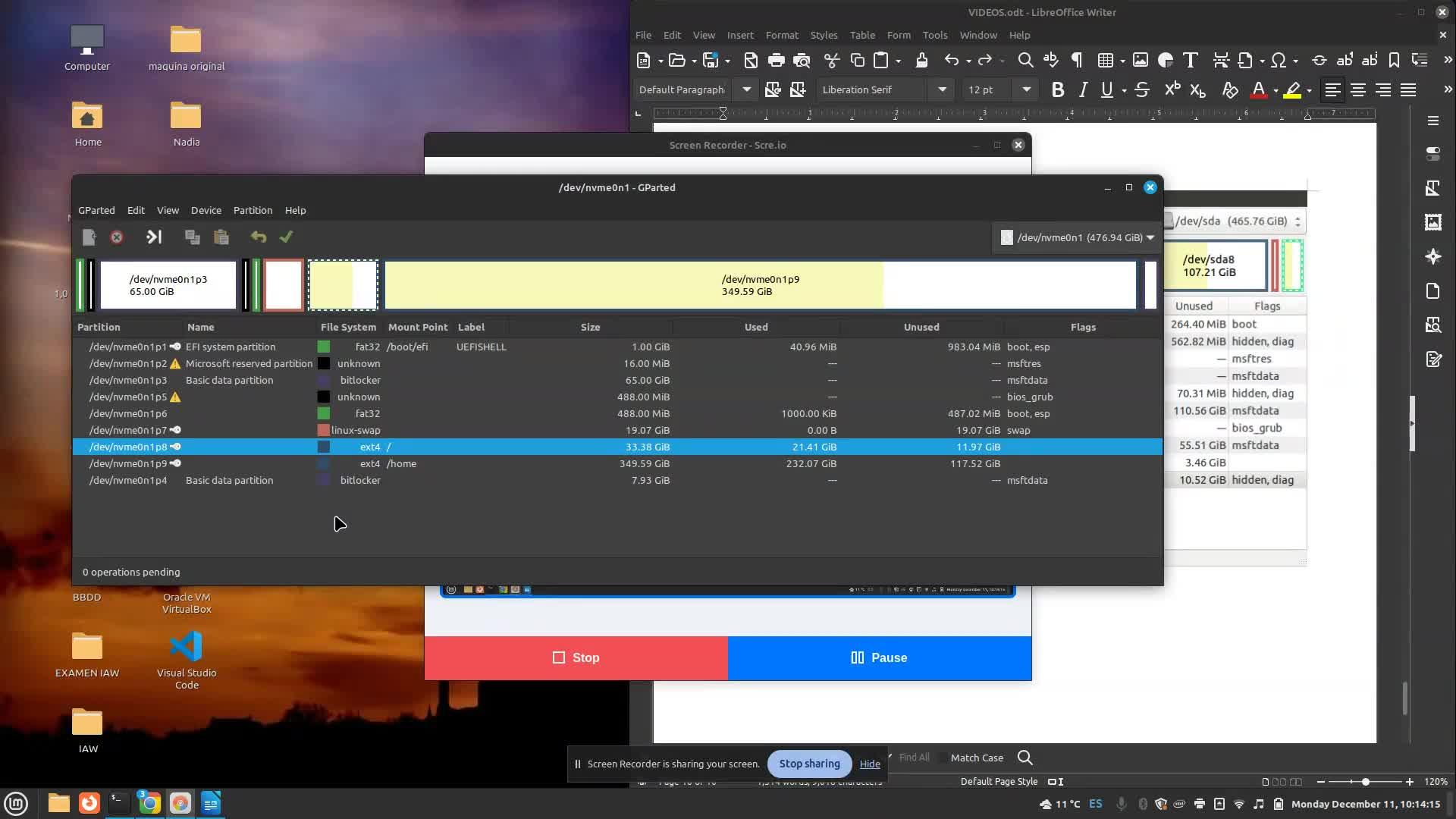
Task: Click the Copy partition icon in GParted
Action: 193,237
